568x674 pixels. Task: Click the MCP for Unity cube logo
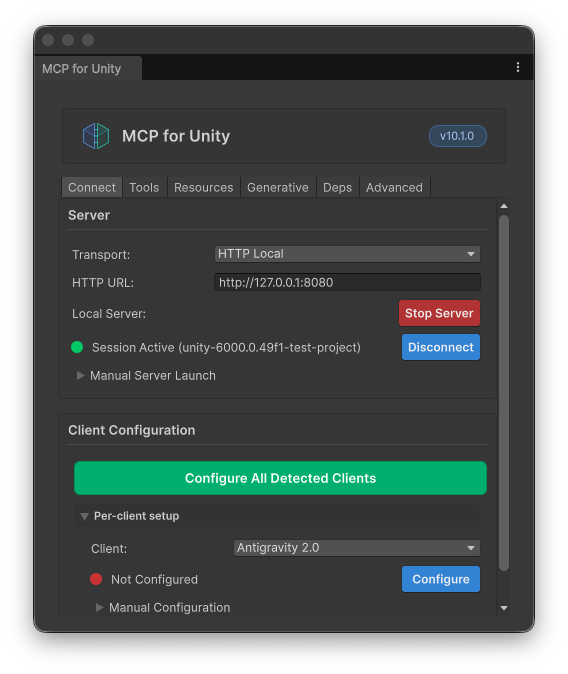96,136
